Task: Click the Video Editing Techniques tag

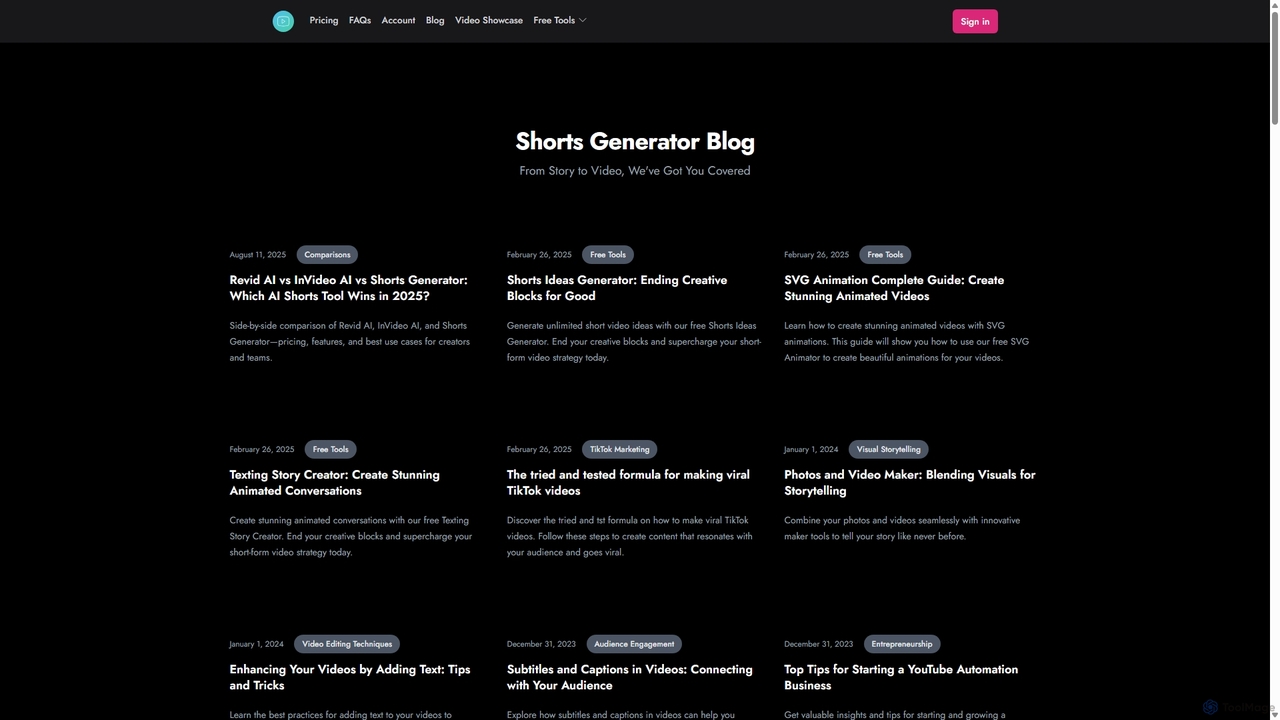Action: [x=347, y=644]
